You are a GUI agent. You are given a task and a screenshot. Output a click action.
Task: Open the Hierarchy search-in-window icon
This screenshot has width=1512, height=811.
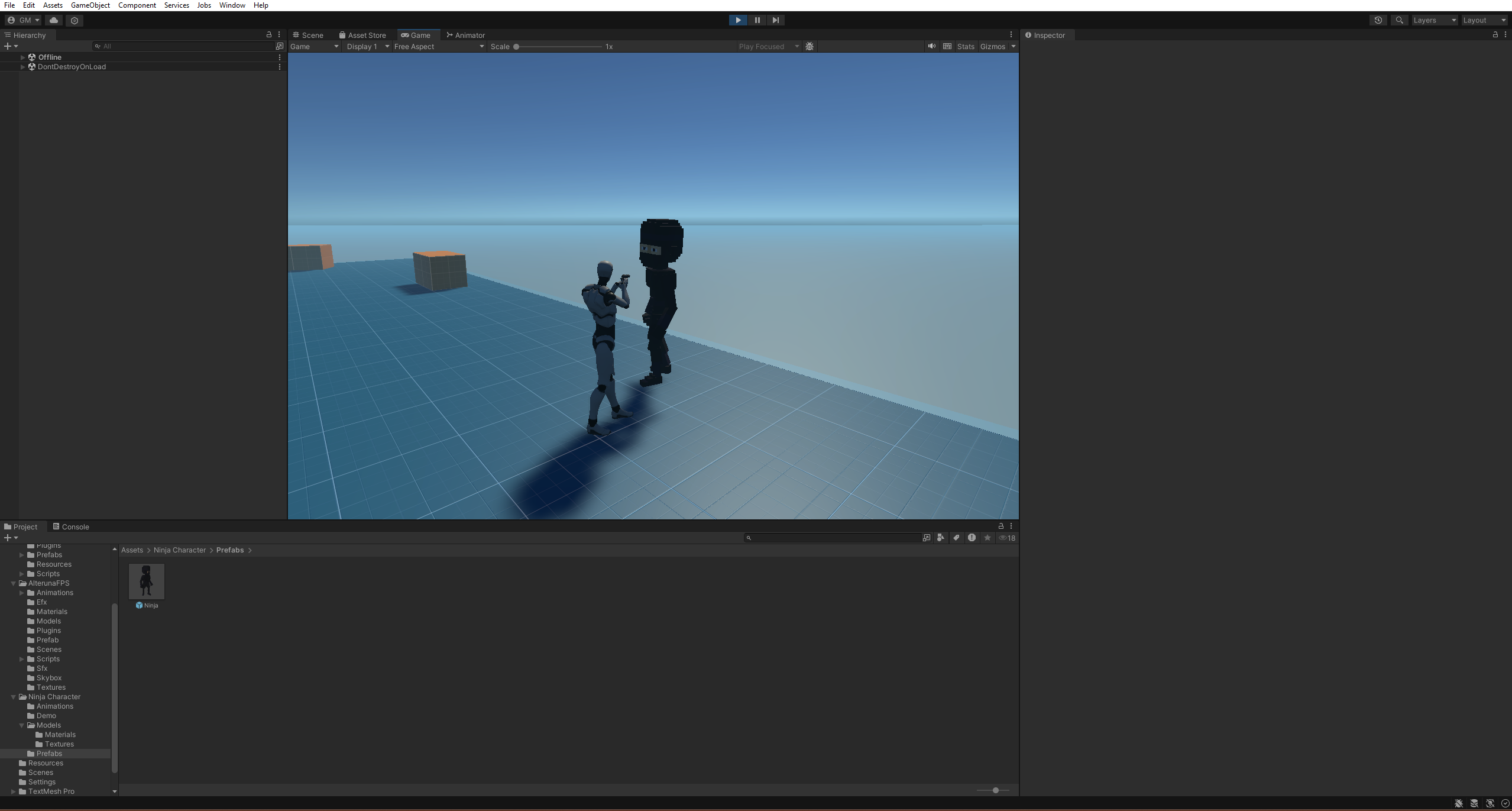click(280, 46)
